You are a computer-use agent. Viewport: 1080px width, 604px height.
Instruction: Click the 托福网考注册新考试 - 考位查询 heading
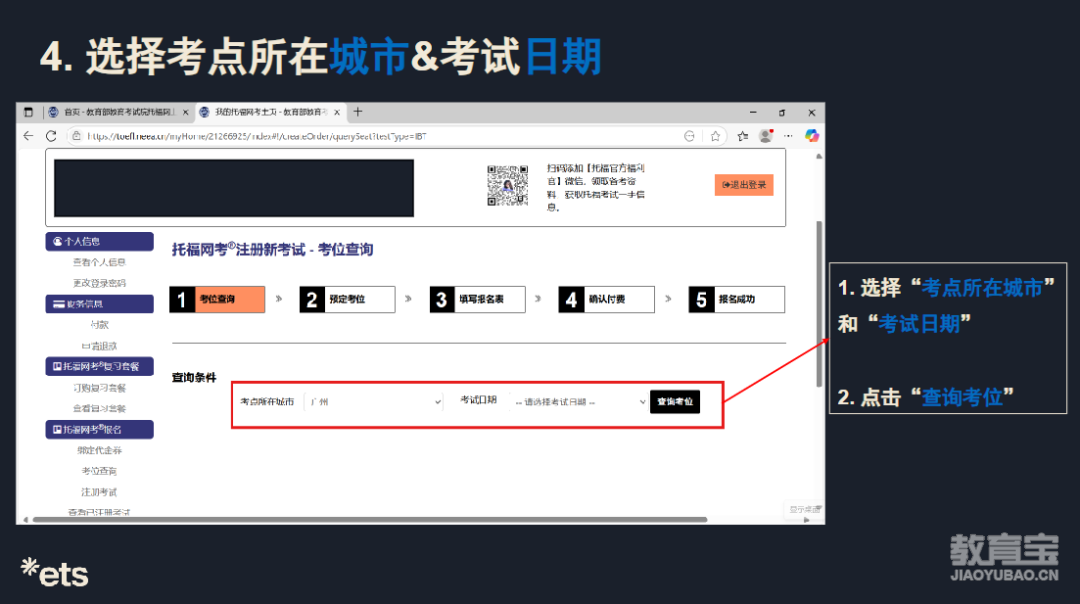(272, 249)
